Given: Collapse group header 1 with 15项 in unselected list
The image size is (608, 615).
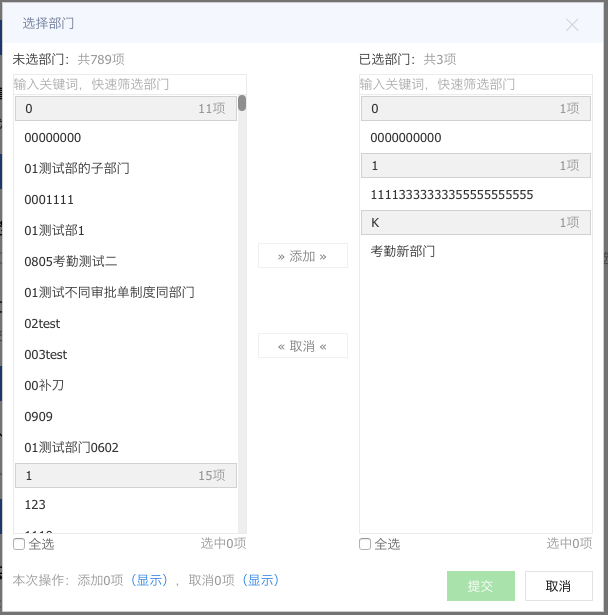Looking at the screenshot, I should tap(125, 475).
